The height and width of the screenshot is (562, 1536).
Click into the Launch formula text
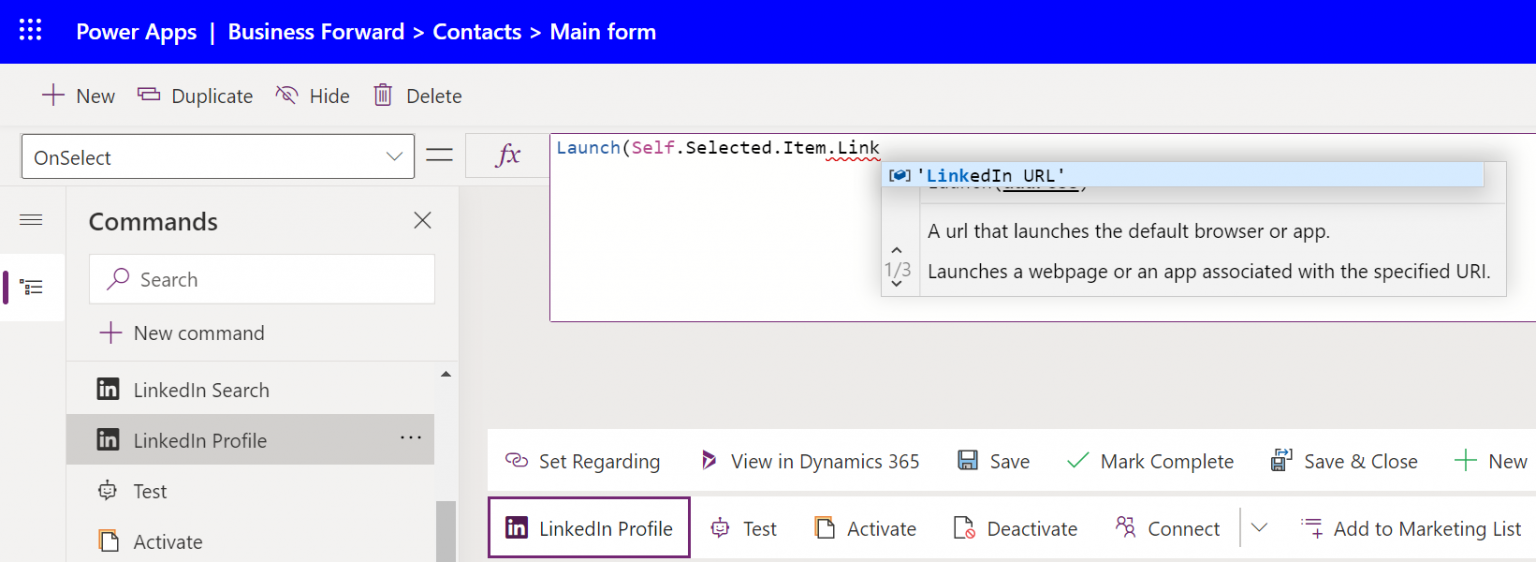tap(717, 148)
